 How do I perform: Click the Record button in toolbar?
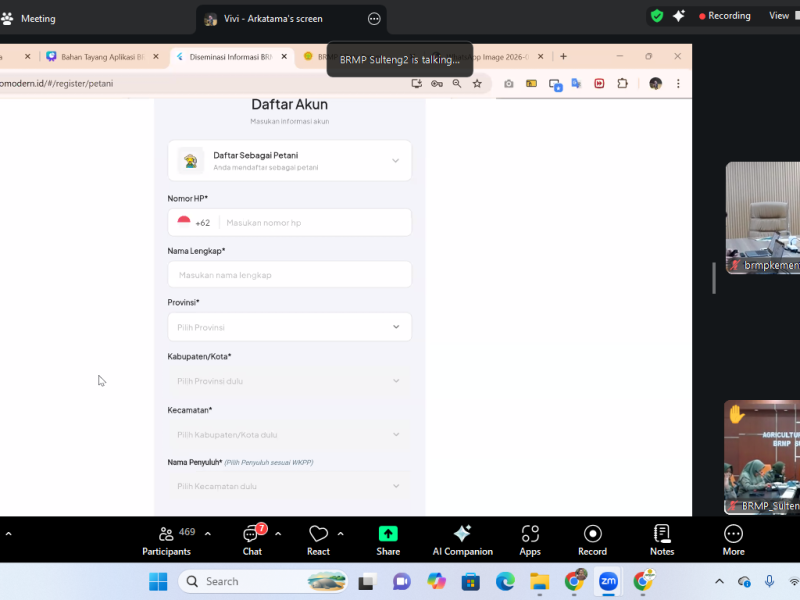coord(592,539)
